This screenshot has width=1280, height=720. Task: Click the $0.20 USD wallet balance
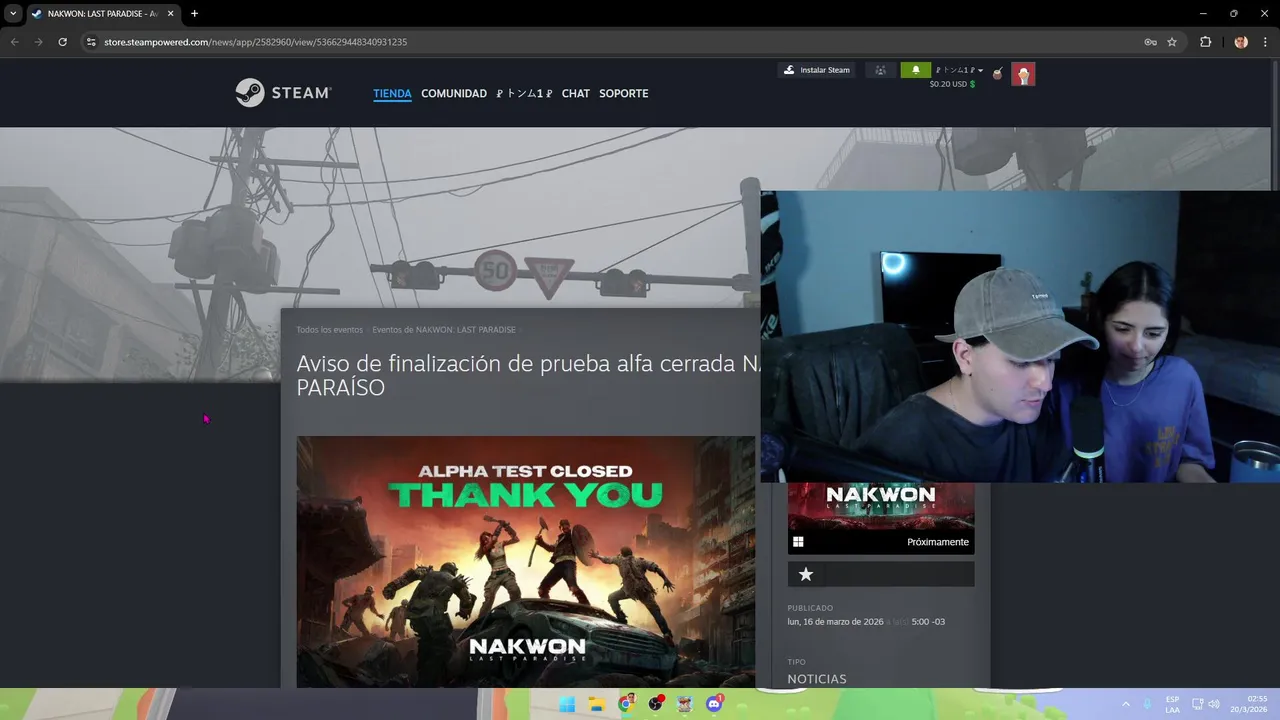tap(948, 84)
